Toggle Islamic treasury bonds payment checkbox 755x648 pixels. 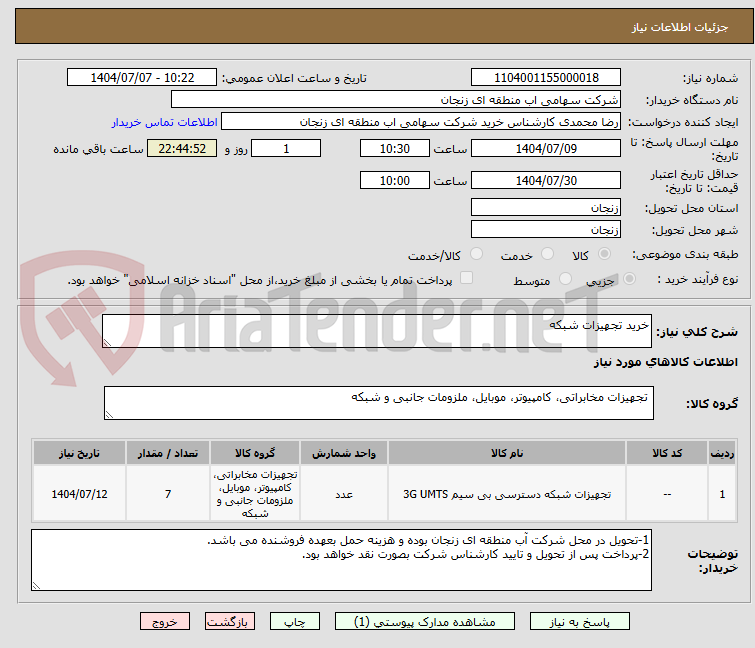click(466, 278)
